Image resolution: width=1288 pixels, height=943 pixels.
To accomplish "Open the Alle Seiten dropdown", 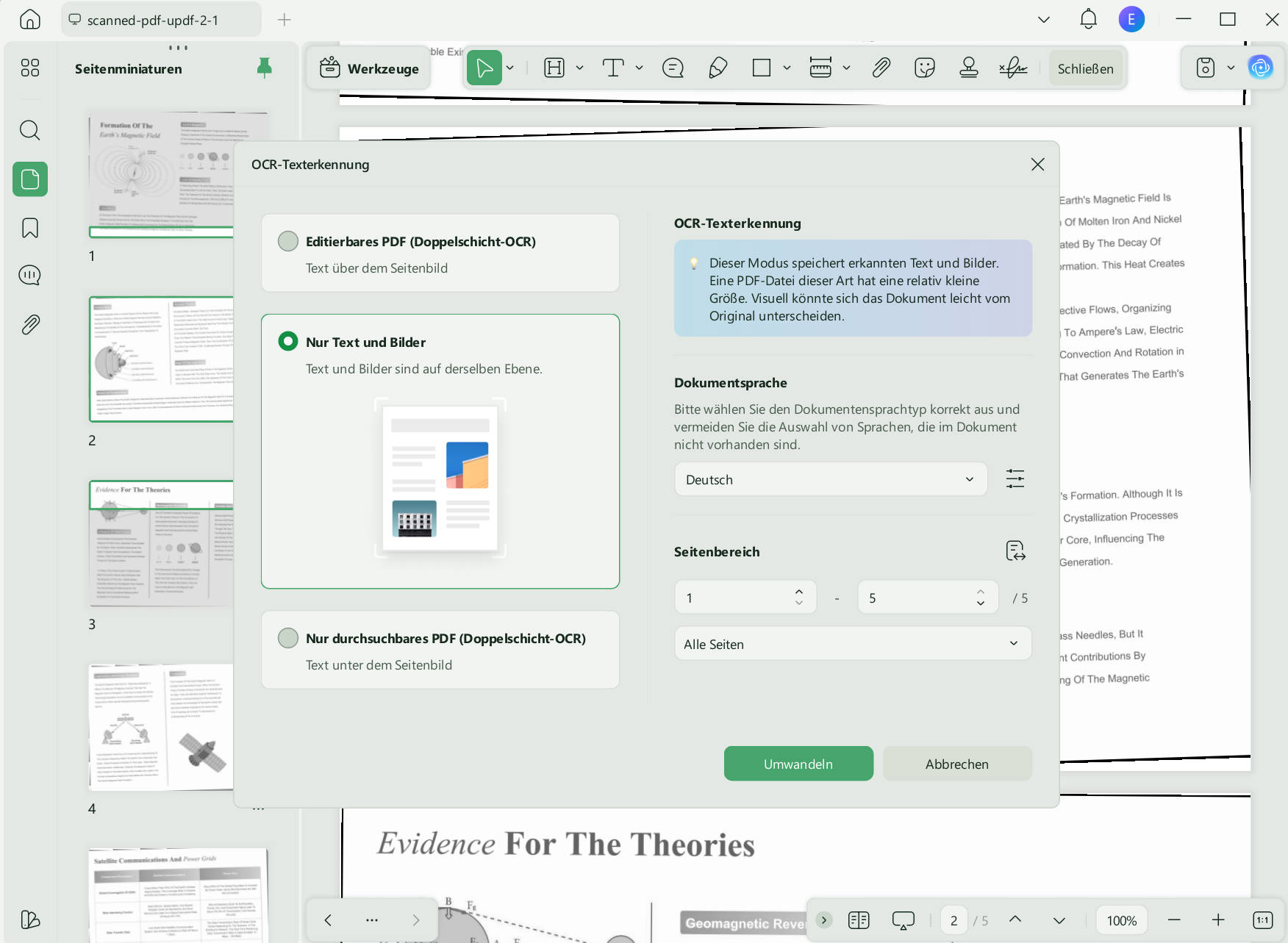I will click(x=853, y=644).
